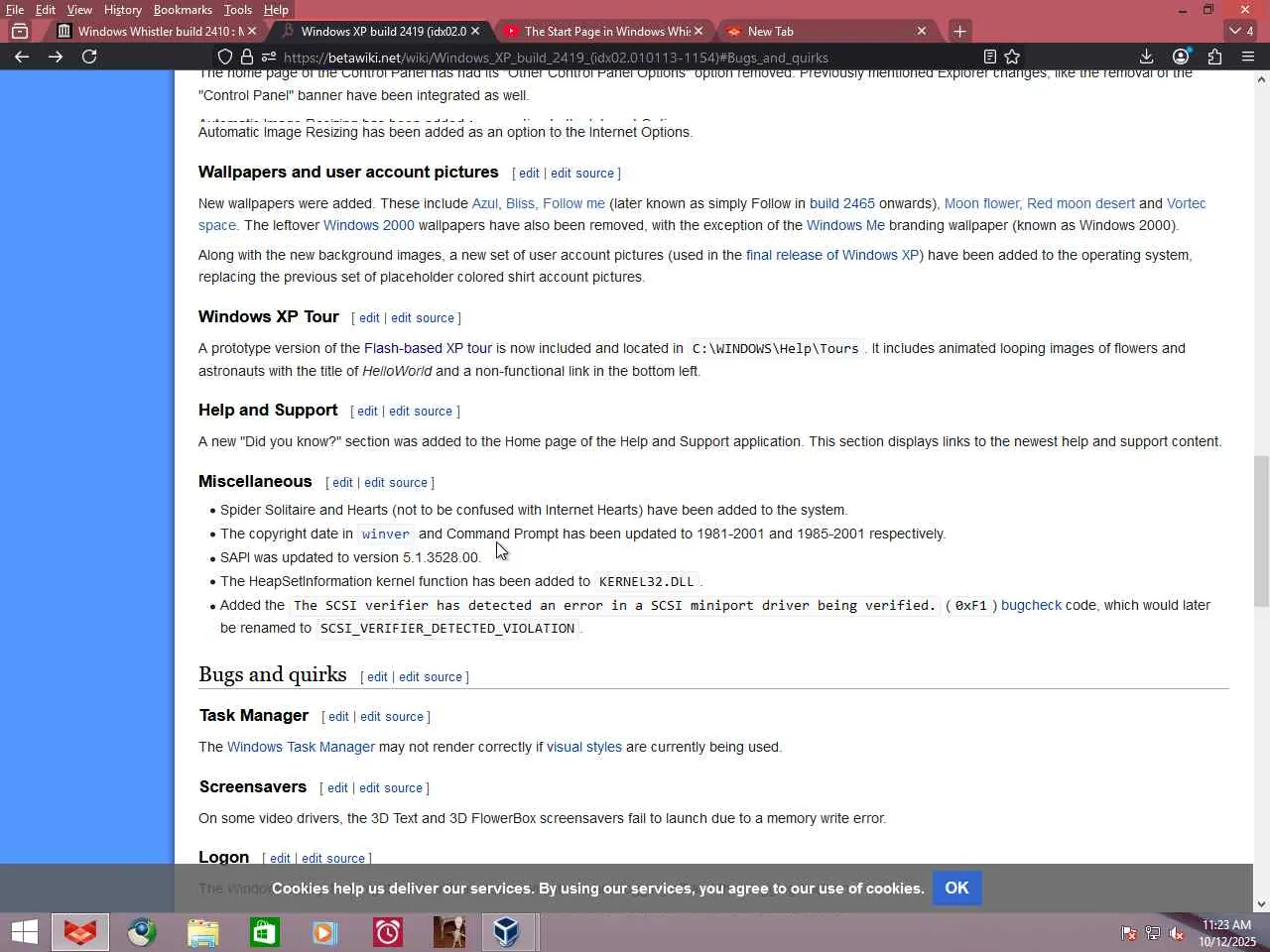Close the YouTube Start Page tab
The width and height of the screenshot is (1270, 952).
click(x=698, y=31)
